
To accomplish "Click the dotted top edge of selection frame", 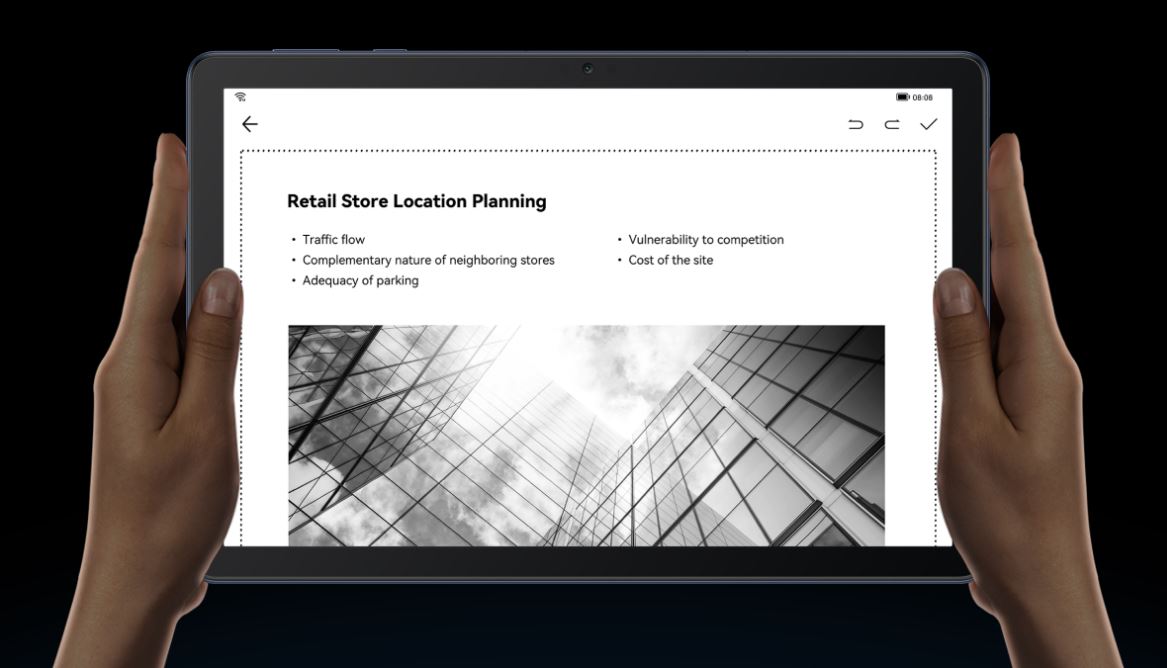I will 588,152.
